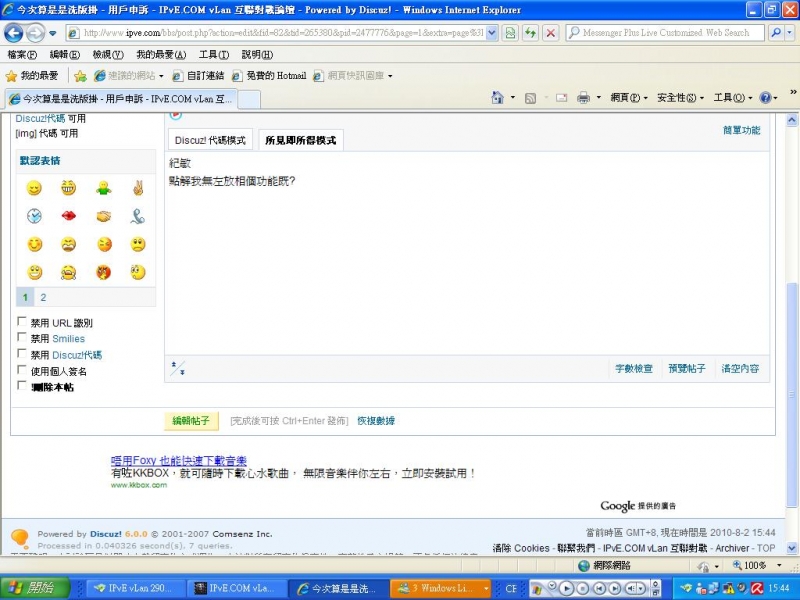Insert the devil emoticon into the post

point(105,272)
